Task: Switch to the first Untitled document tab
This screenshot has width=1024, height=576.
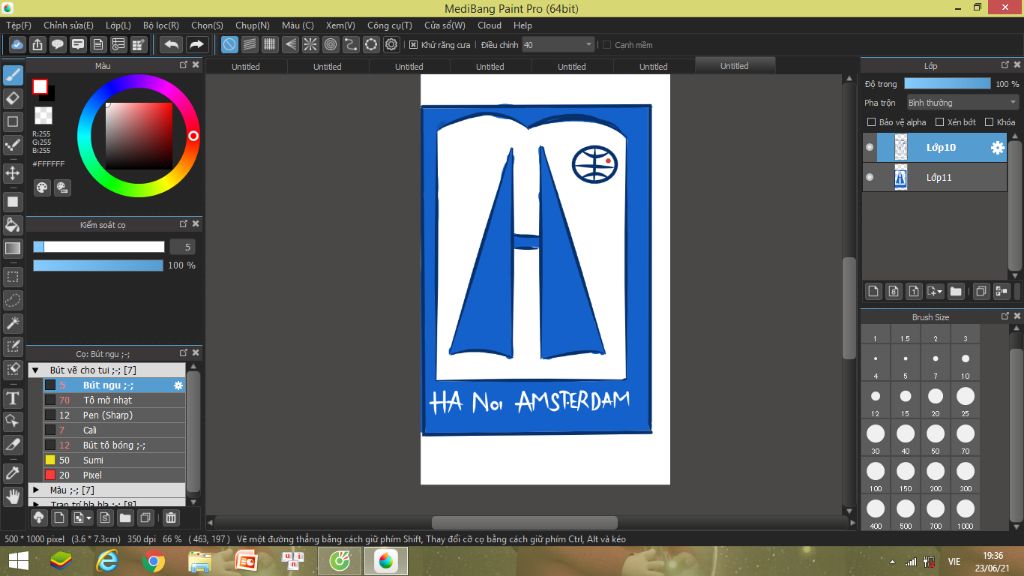Action: point(245,67)
